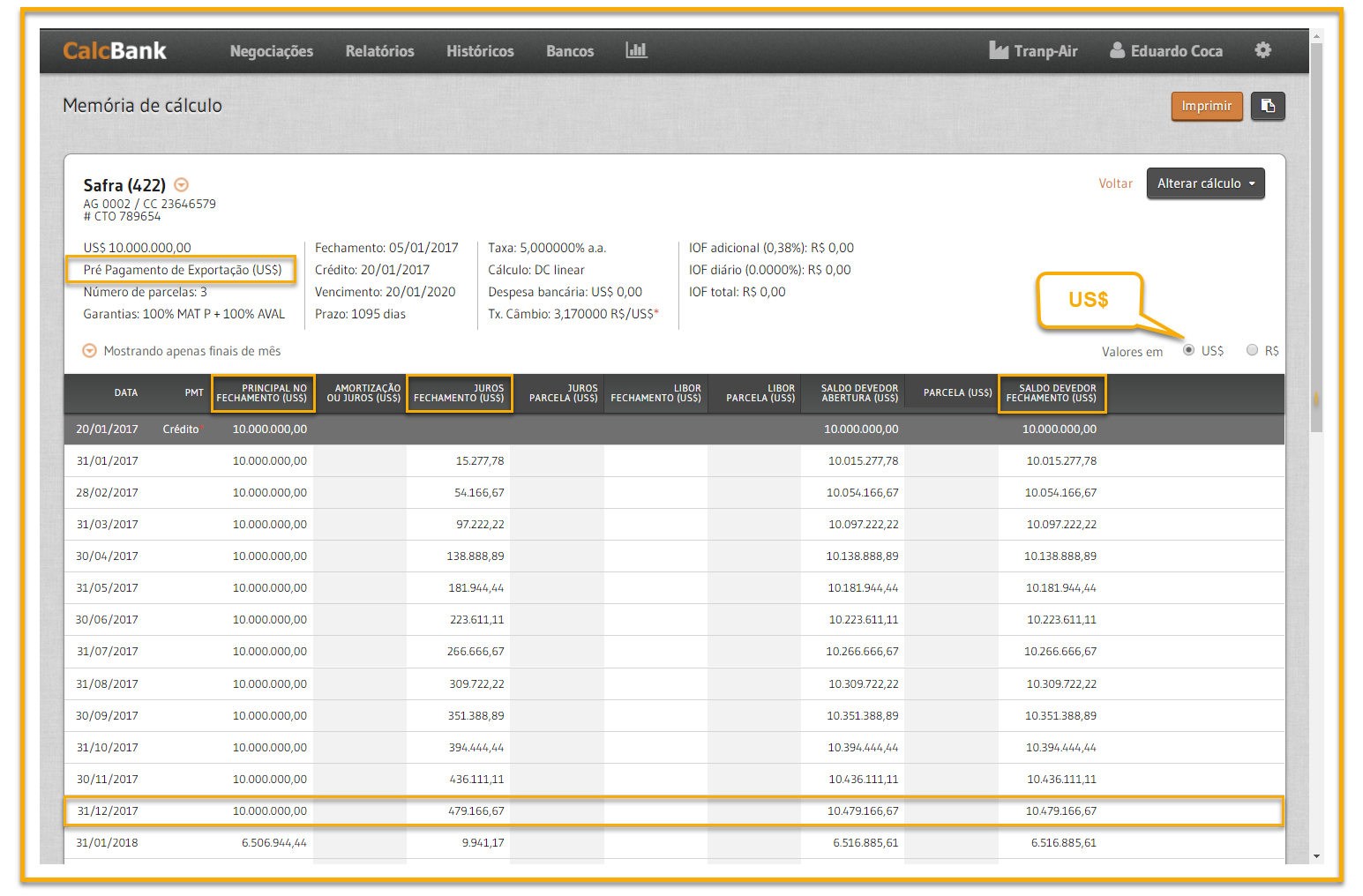
Task: Click the date 31/08/2017
Action: coord(107,684)
